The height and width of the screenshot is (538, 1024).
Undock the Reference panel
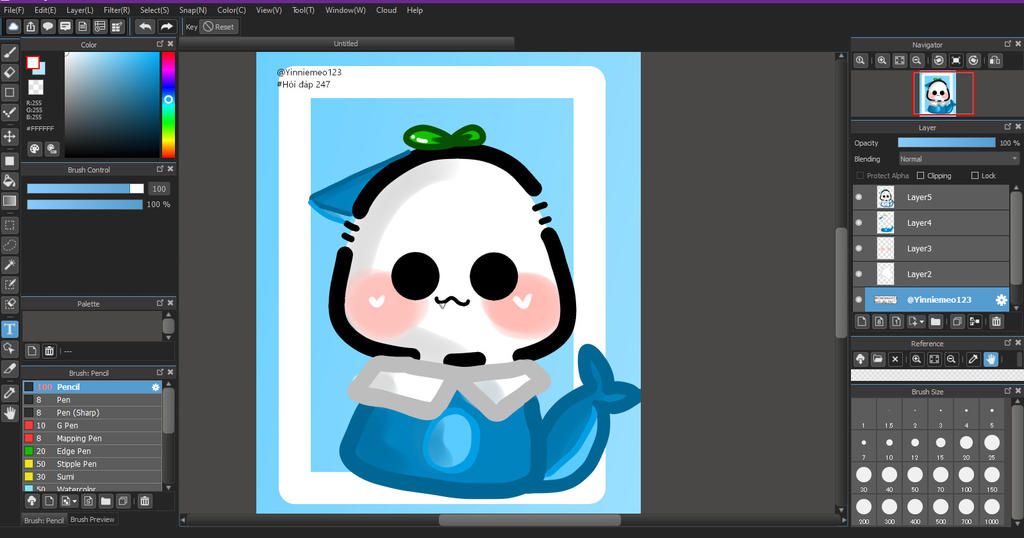tap(1007, 343)
